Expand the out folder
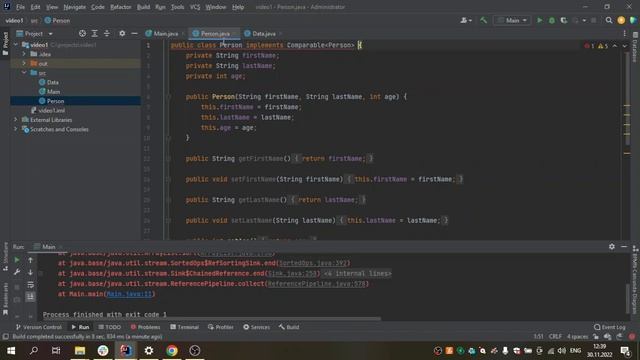Screen dimensions: 640x360 point(24,63)
